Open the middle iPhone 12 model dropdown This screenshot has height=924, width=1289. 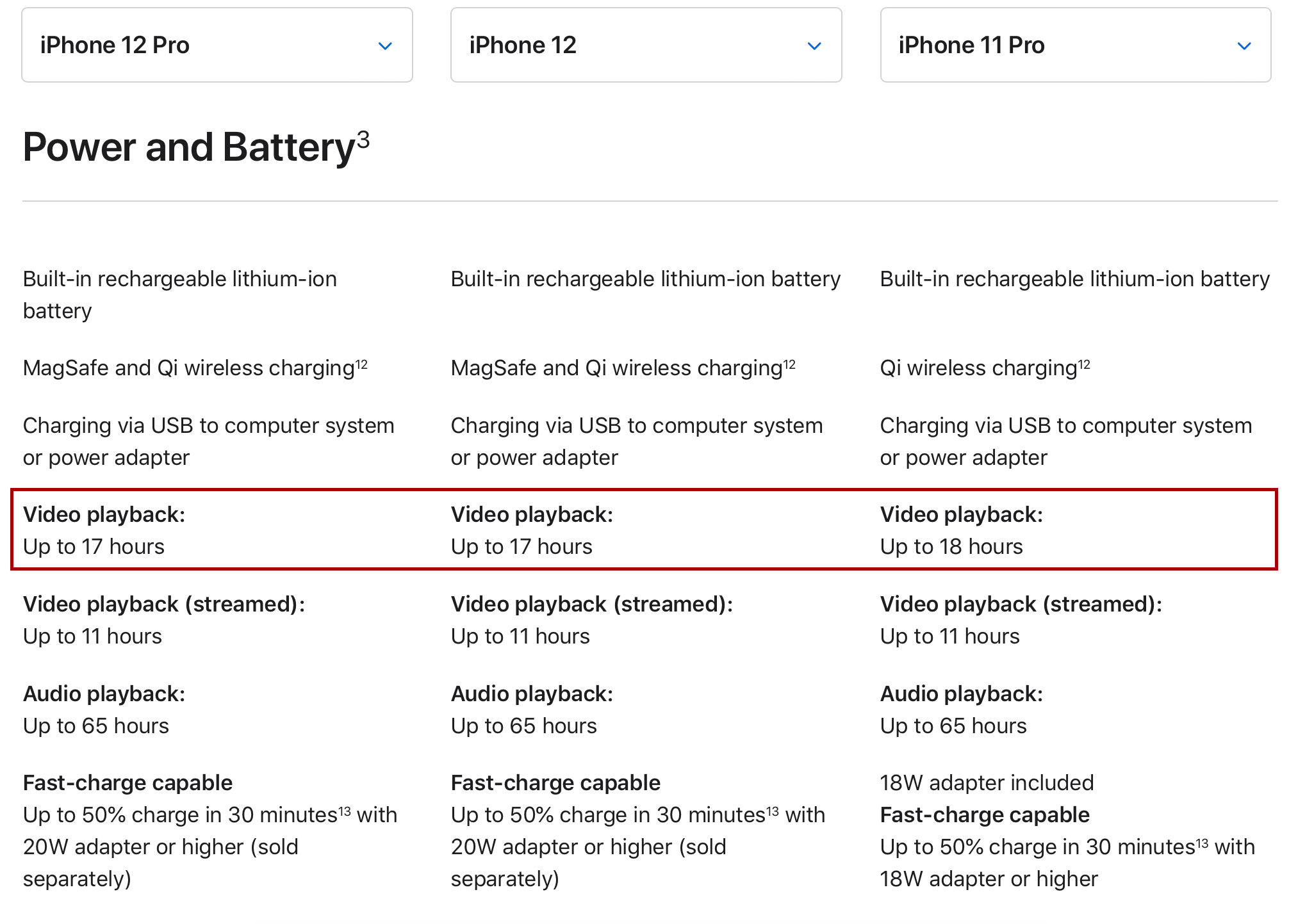click(x=646, y=45)
